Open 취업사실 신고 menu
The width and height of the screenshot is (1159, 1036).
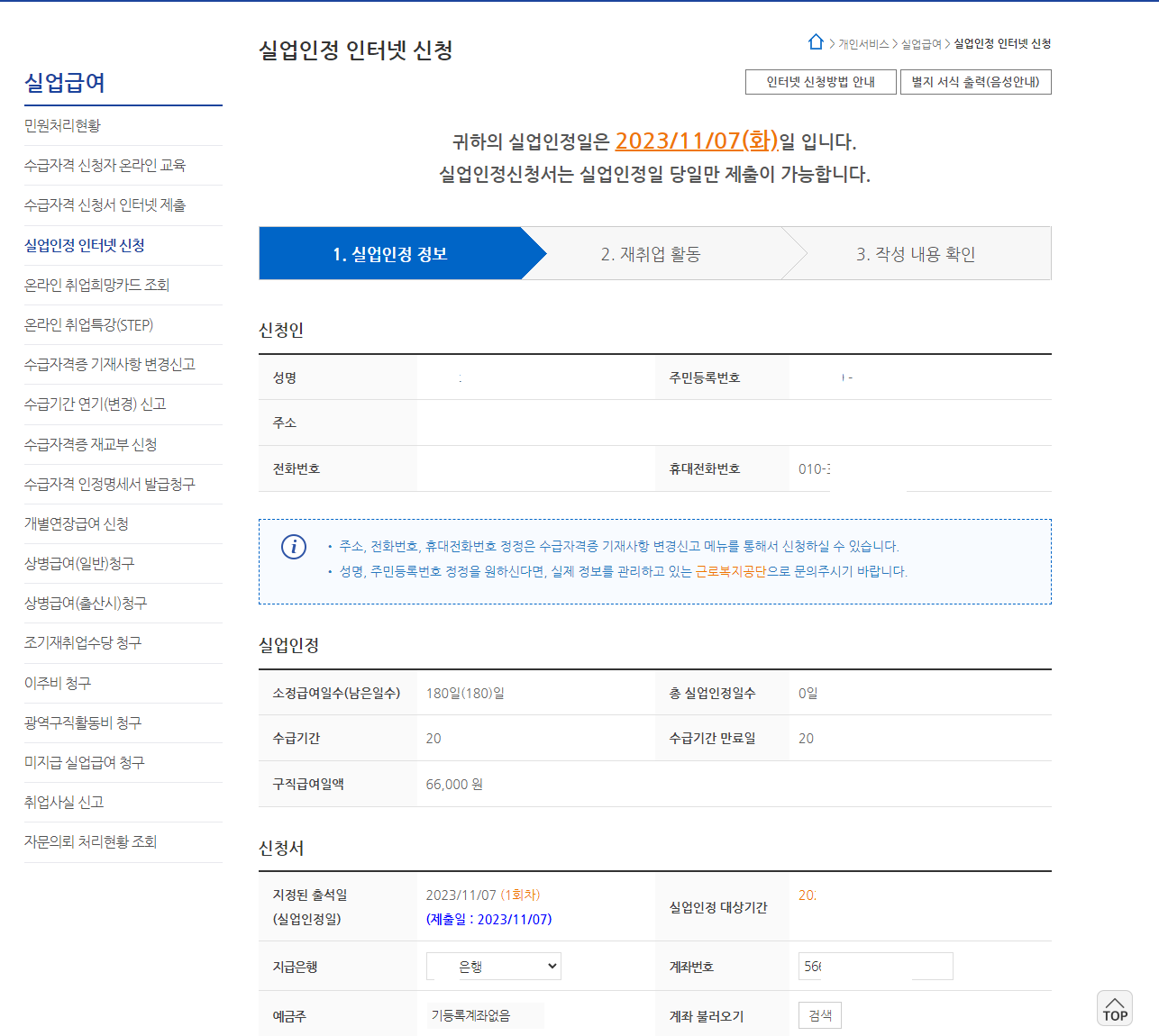64,802
